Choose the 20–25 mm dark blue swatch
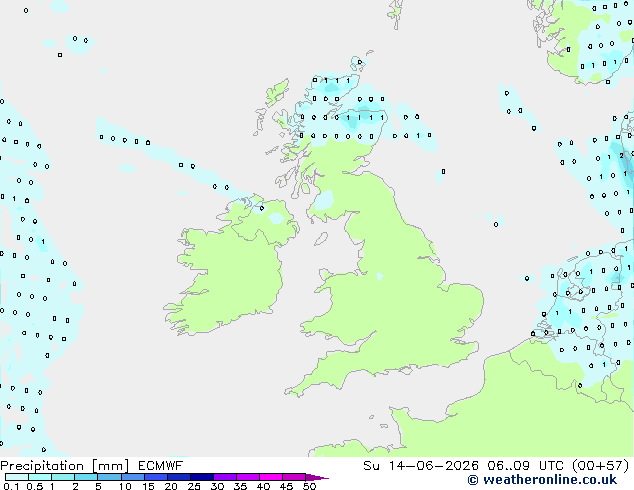Screen dimensions: 634x490 click(x=179, y=477)
